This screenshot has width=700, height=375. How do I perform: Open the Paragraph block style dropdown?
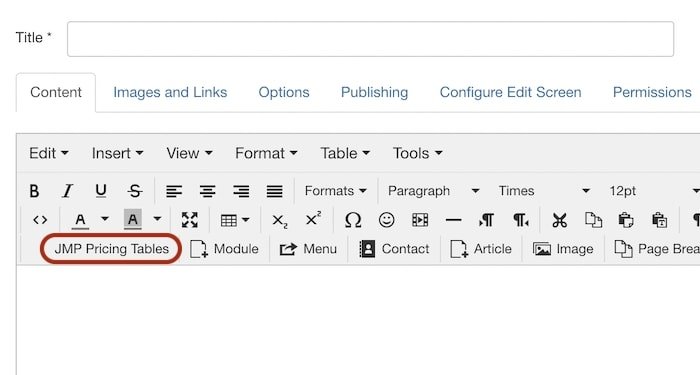click(x=433, y=191)
